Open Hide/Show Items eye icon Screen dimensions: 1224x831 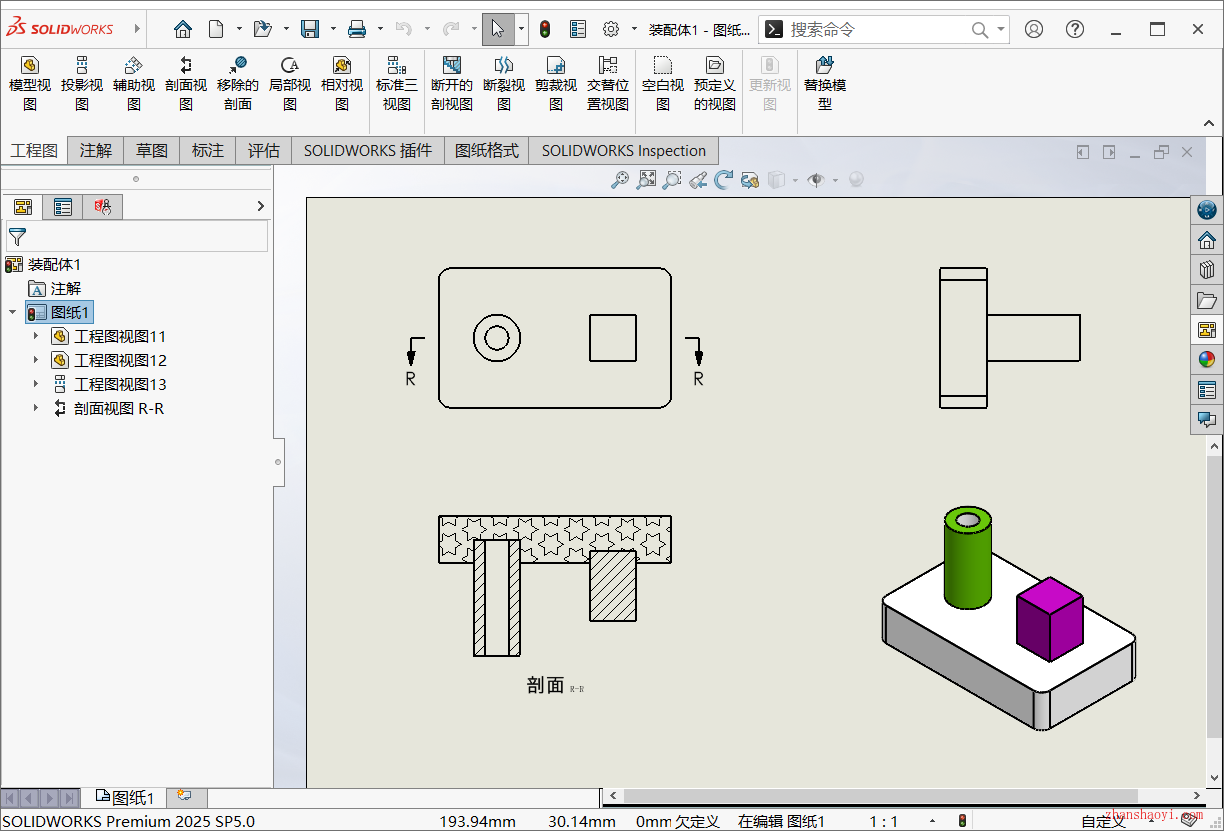(816, 180)
